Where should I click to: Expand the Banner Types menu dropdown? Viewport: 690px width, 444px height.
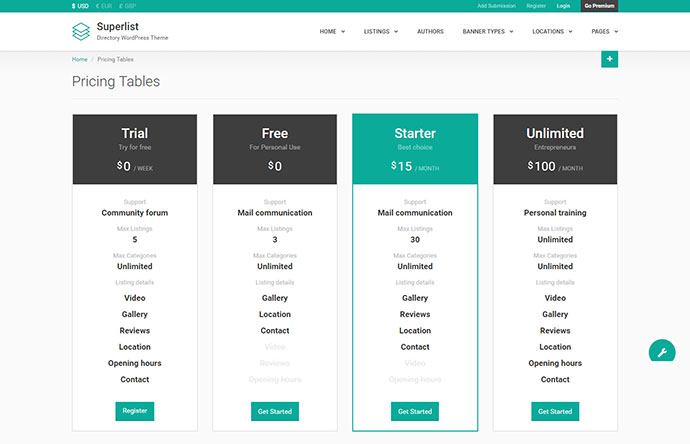pos(488,32)
